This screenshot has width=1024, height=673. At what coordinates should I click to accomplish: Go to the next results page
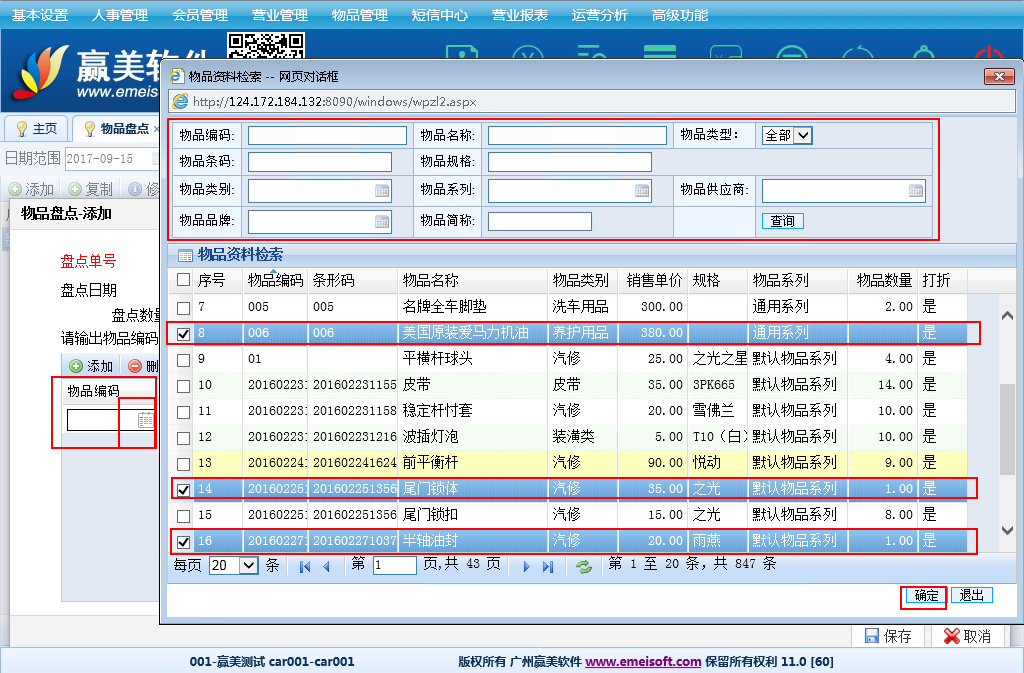click(526, 567)
